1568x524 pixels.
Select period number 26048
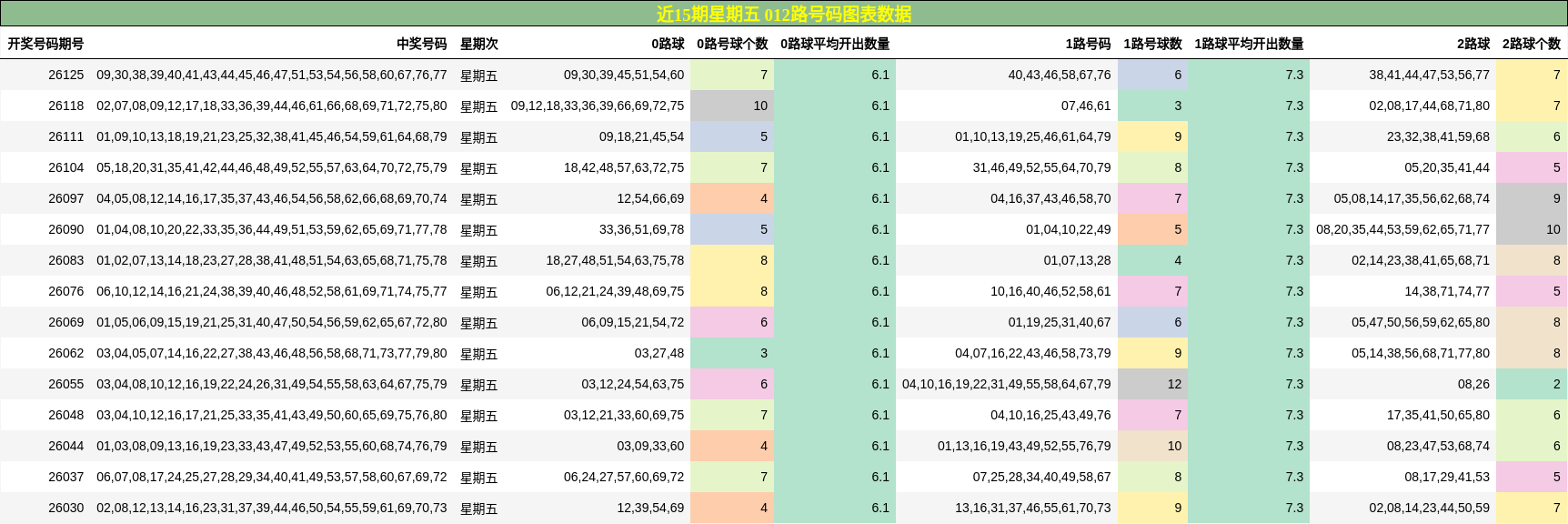(65, 415)
